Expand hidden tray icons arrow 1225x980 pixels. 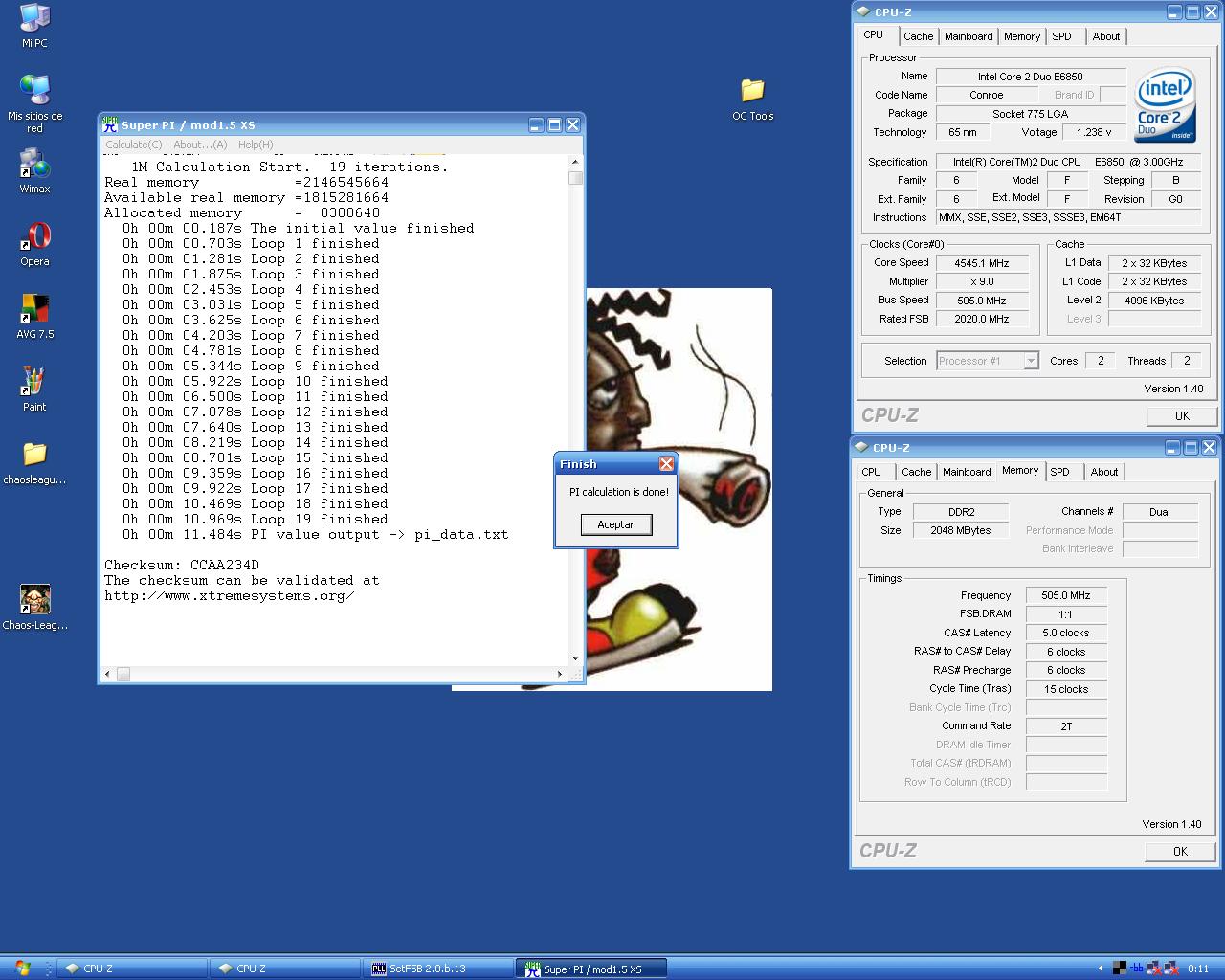tap(1101, 969)
